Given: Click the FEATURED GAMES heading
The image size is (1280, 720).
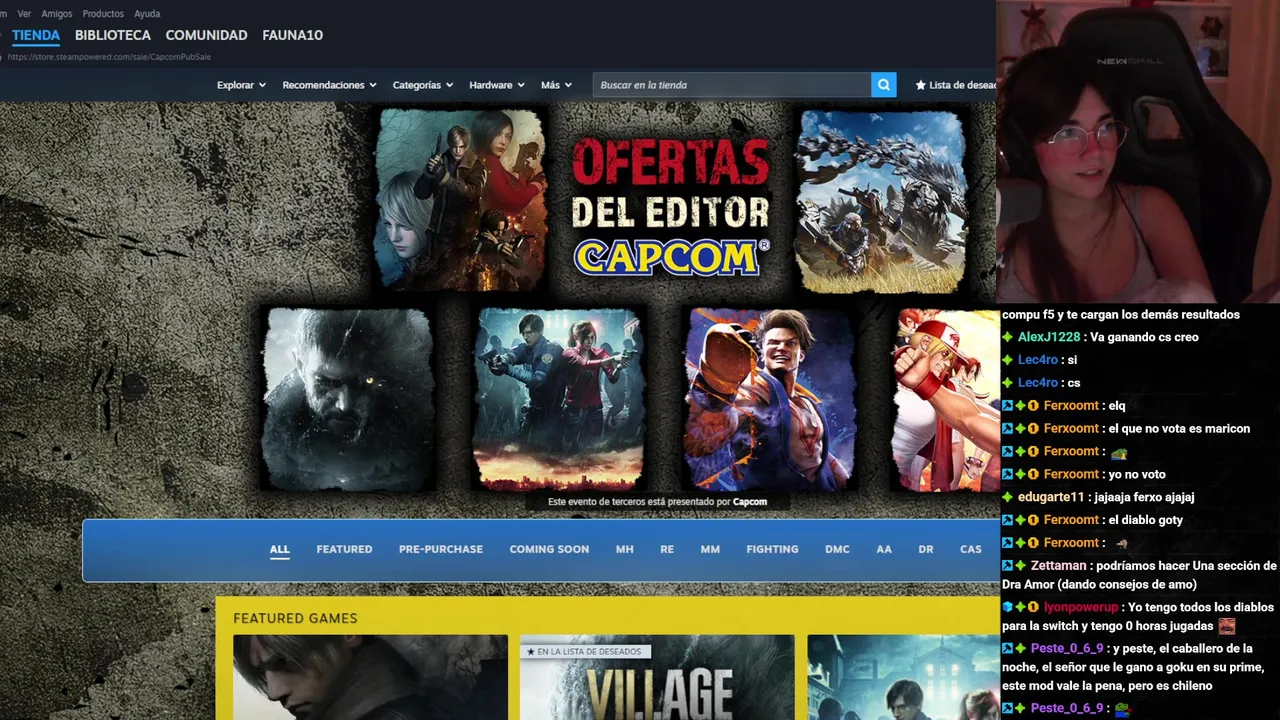Looking at the screenshot, I should click(295, 618).
